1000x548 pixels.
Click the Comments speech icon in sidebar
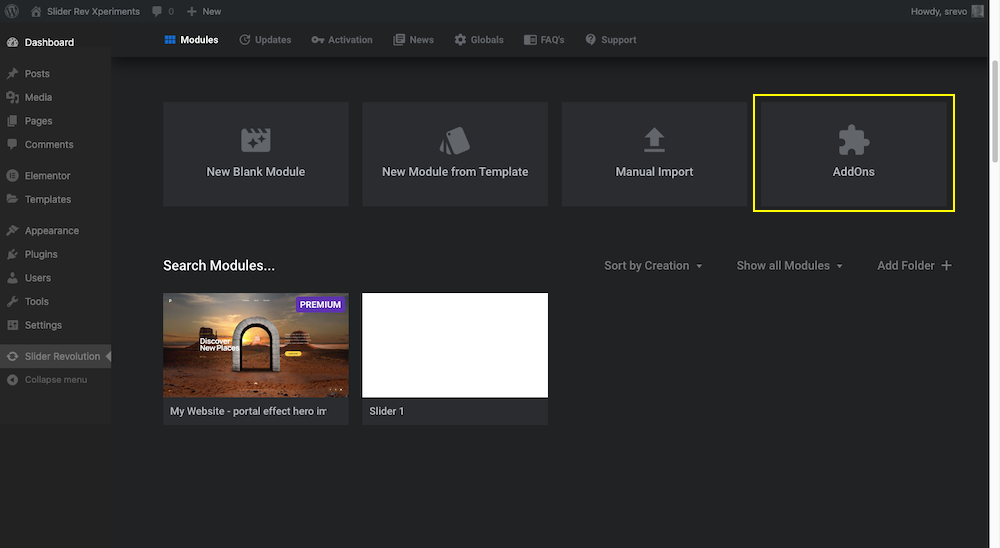tap(12, 144)
